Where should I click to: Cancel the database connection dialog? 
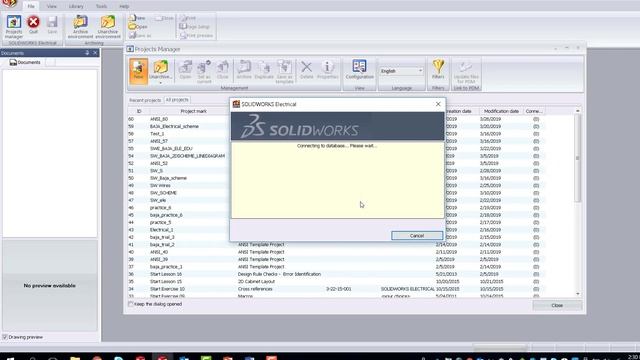(417, 236)
